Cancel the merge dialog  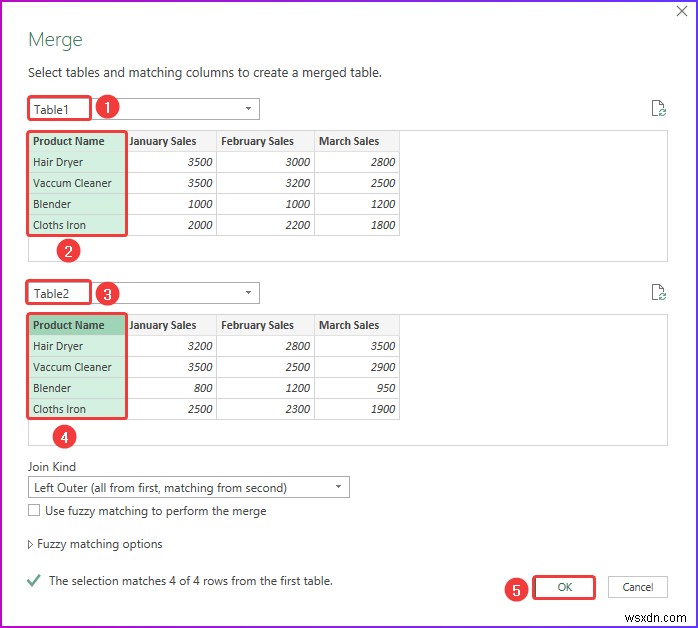[637, 587]
